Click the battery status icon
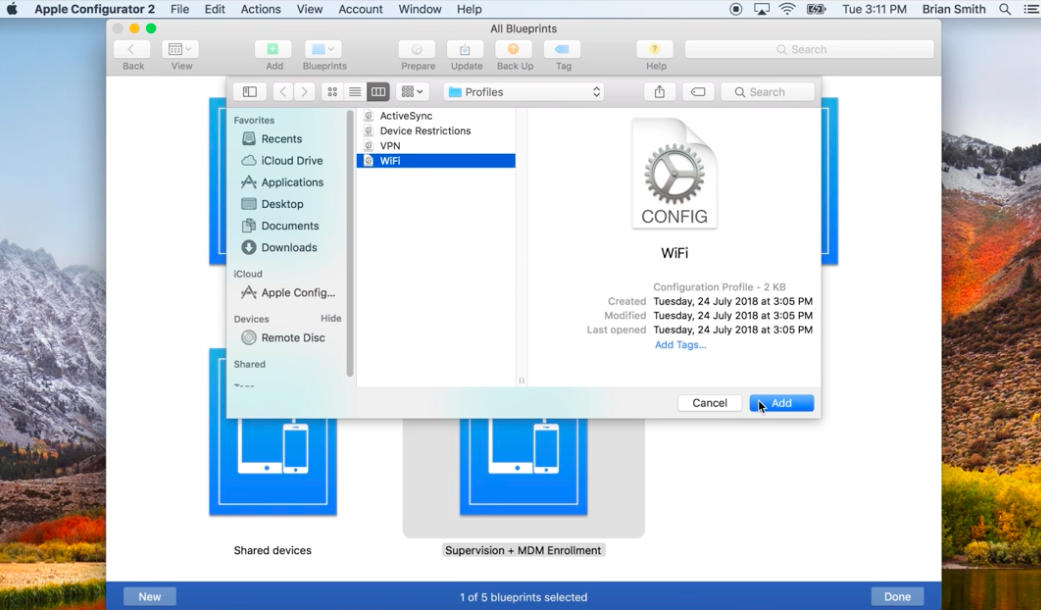Screen dimensions: 1041x610 pyautogui.click(x=814, y=9)
